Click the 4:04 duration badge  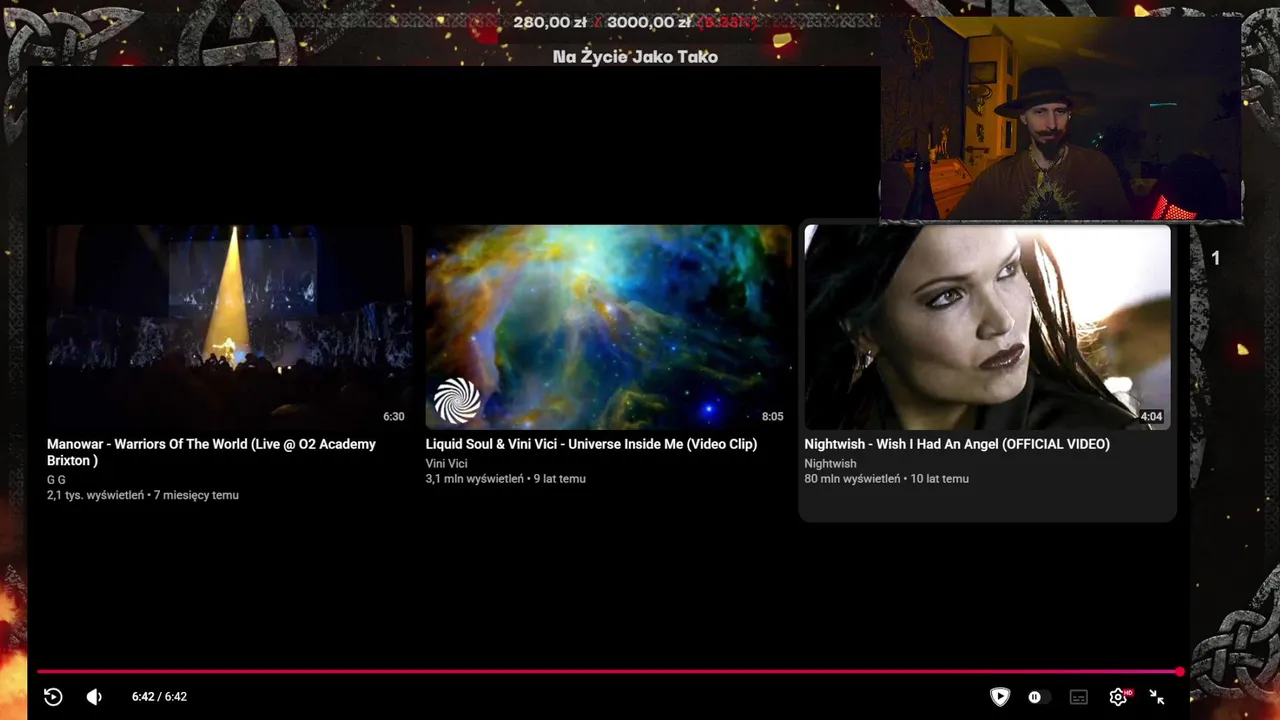click(1151, 417)
